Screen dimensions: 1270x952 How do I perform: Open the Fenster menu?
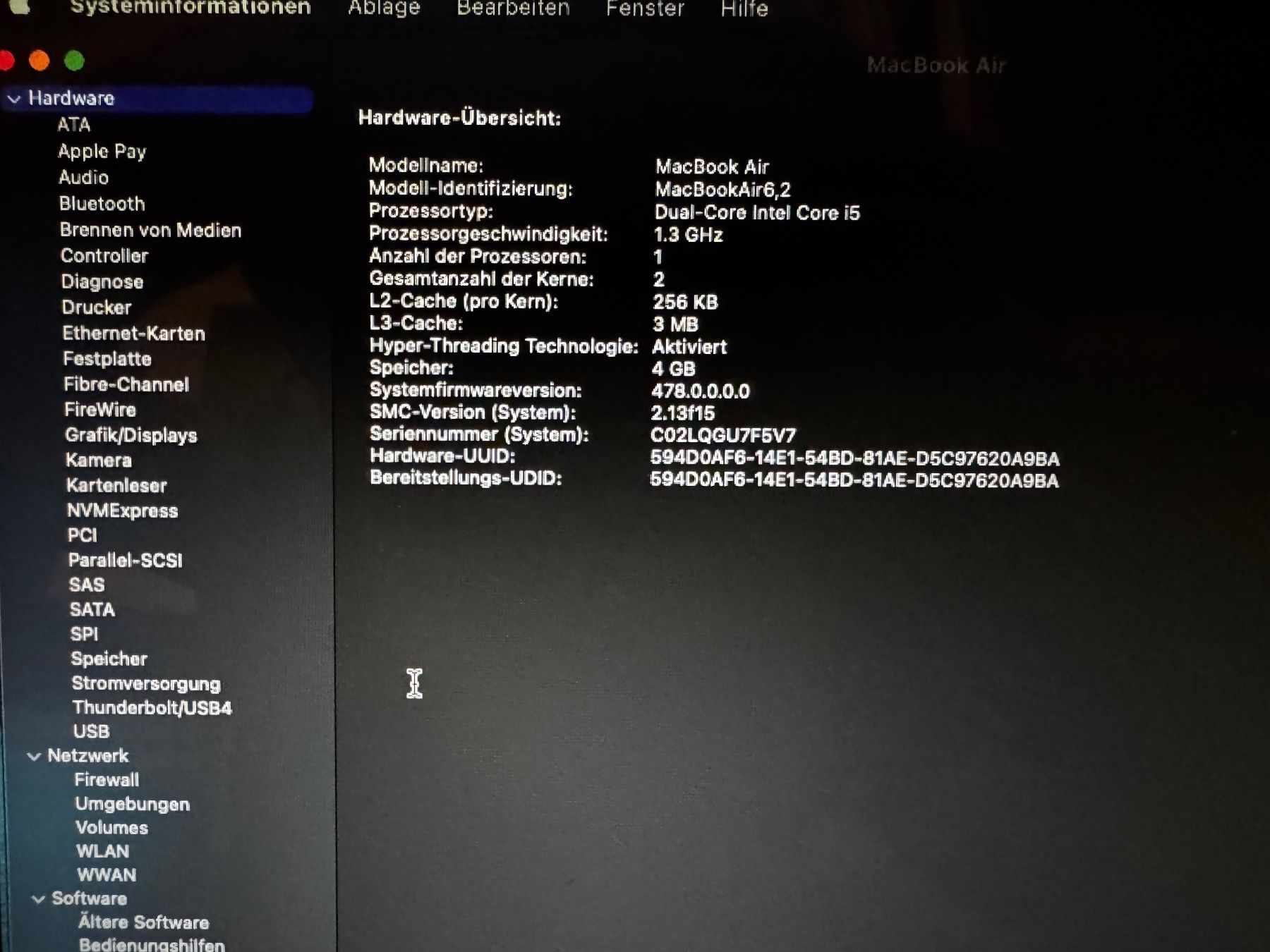[x=645, y=8]
